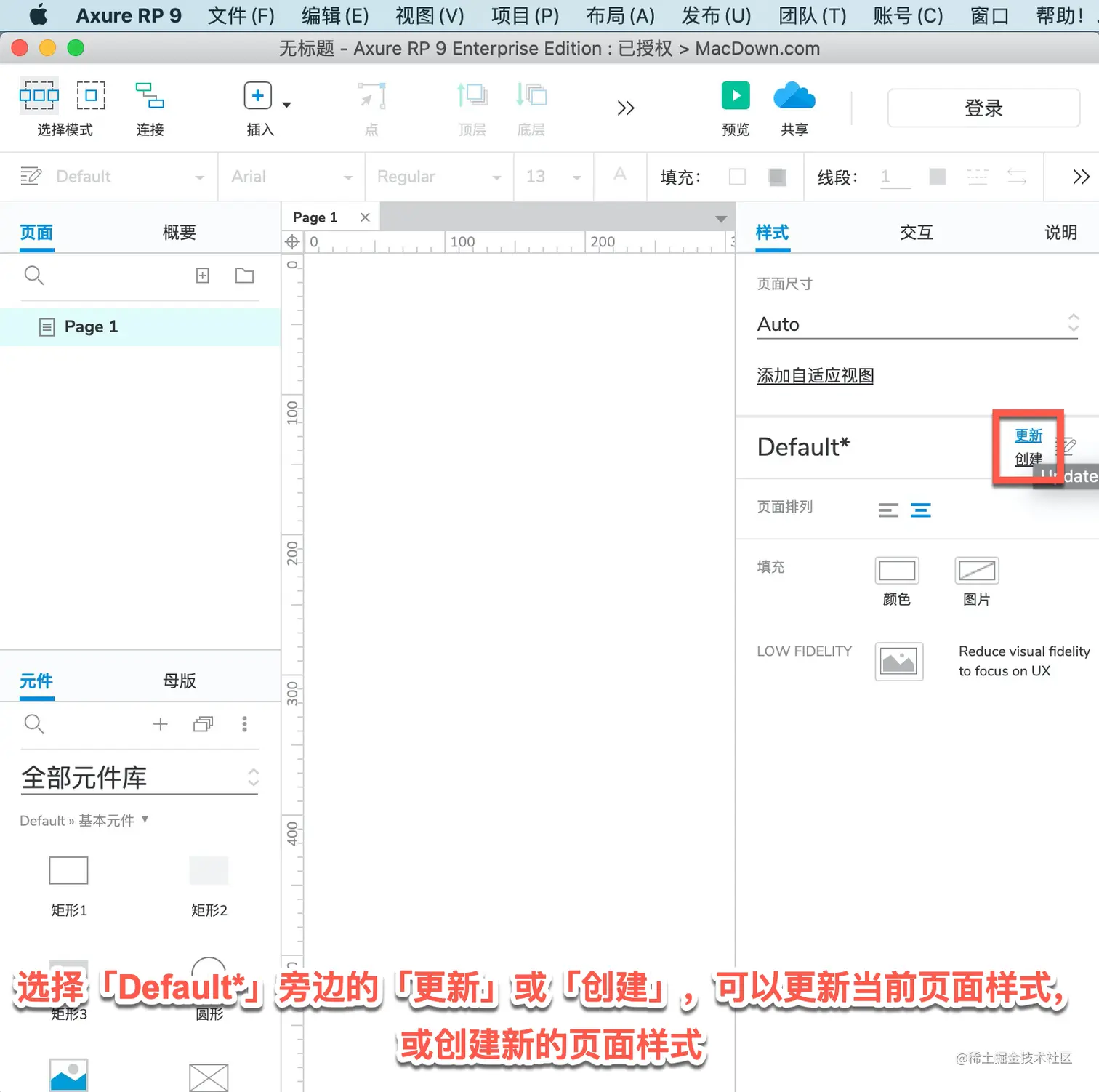Click the ruler origin crosshair icon

coord(292,242)
